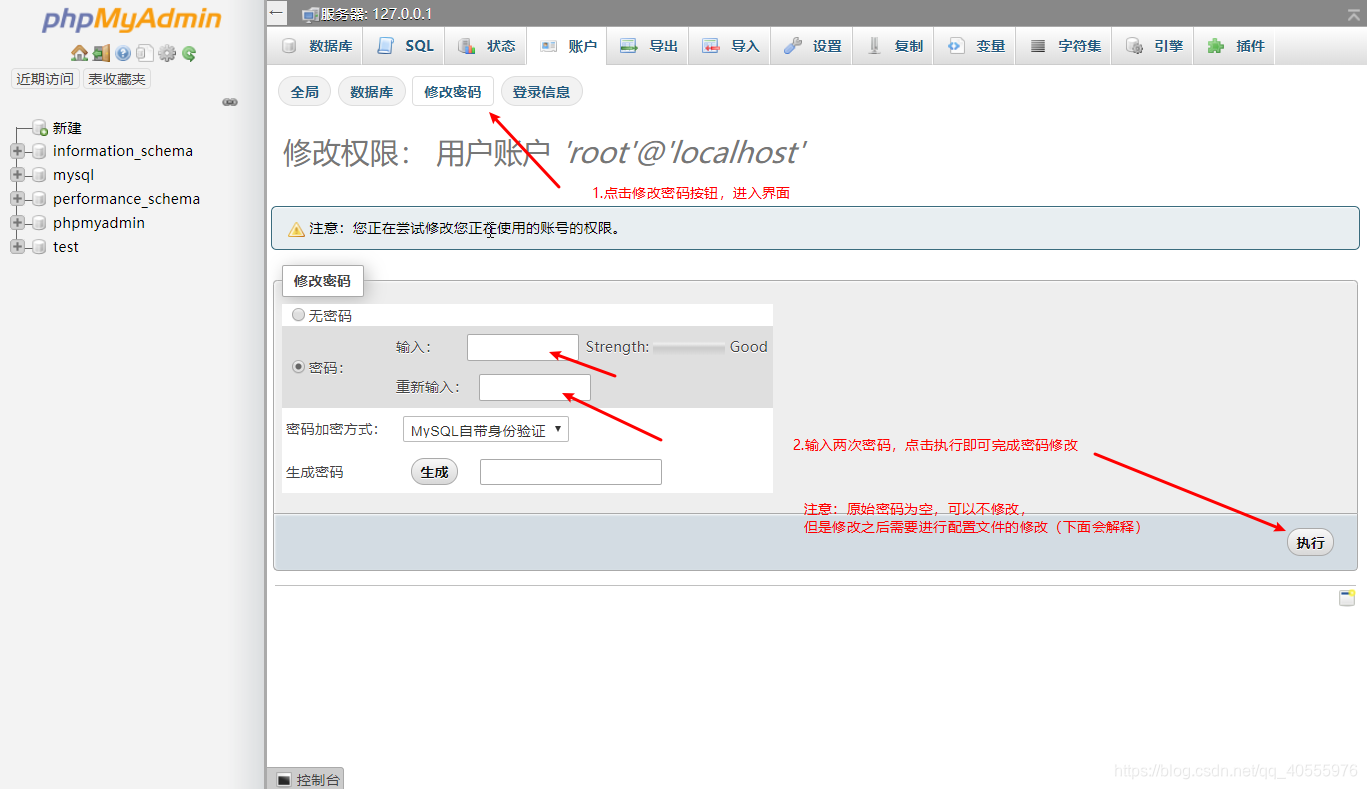
Task: Click the 'root'@'localhost' account link
Action: tap(685, 152)
